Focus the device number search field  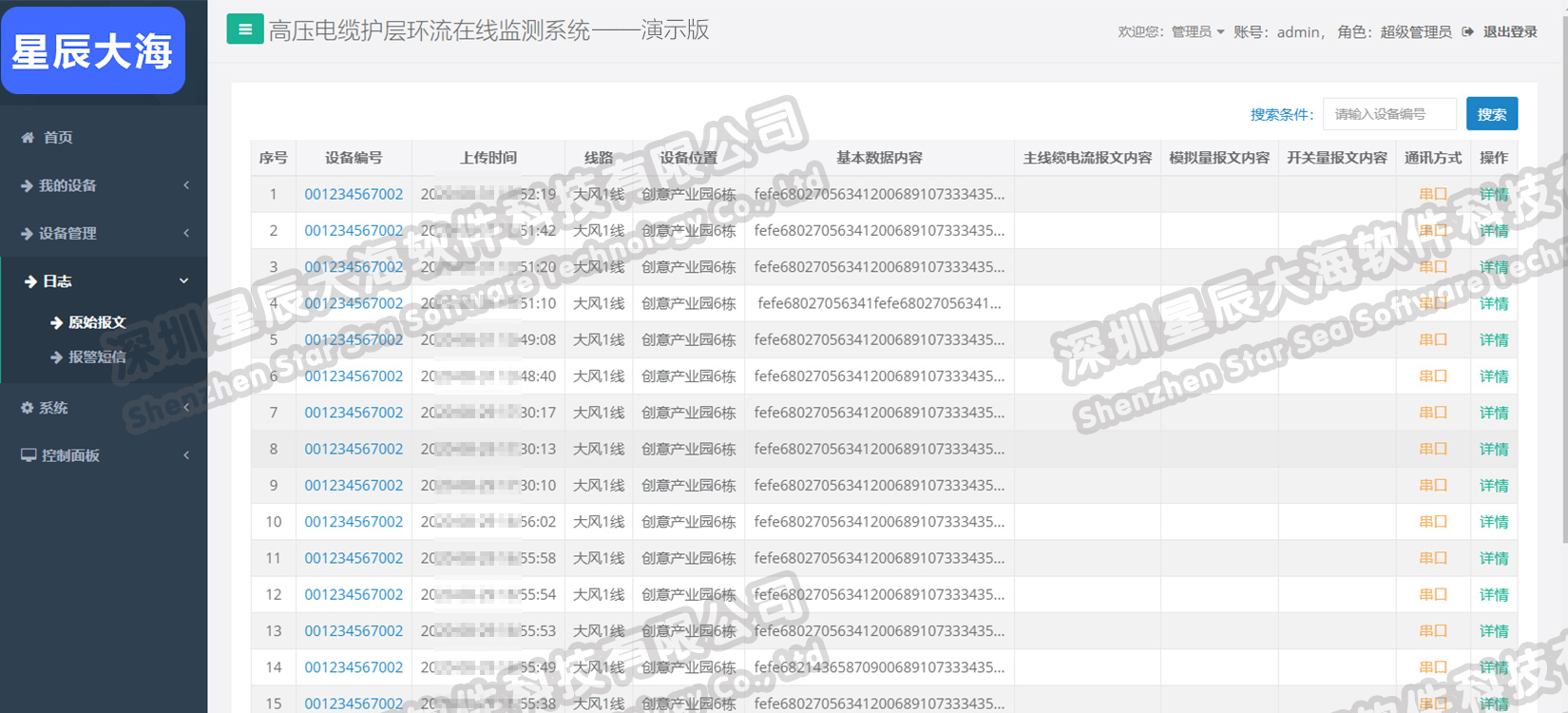click(x=1389, y=114)
